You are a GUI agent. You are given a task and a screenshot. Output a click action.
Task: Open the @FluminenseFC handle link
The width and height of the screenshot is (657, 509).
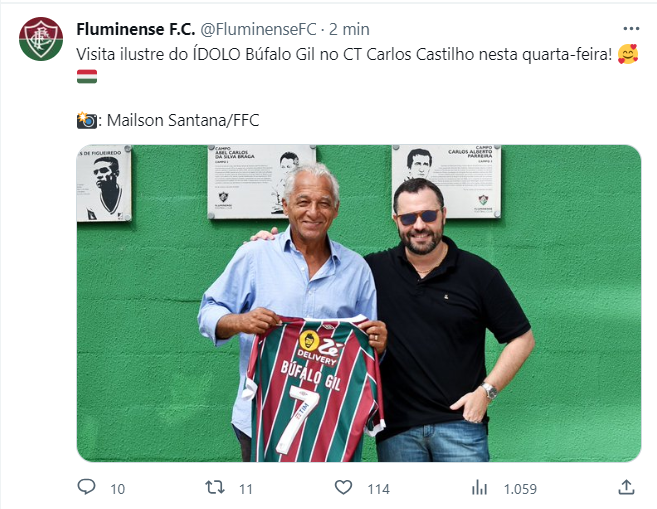point(258,29)
